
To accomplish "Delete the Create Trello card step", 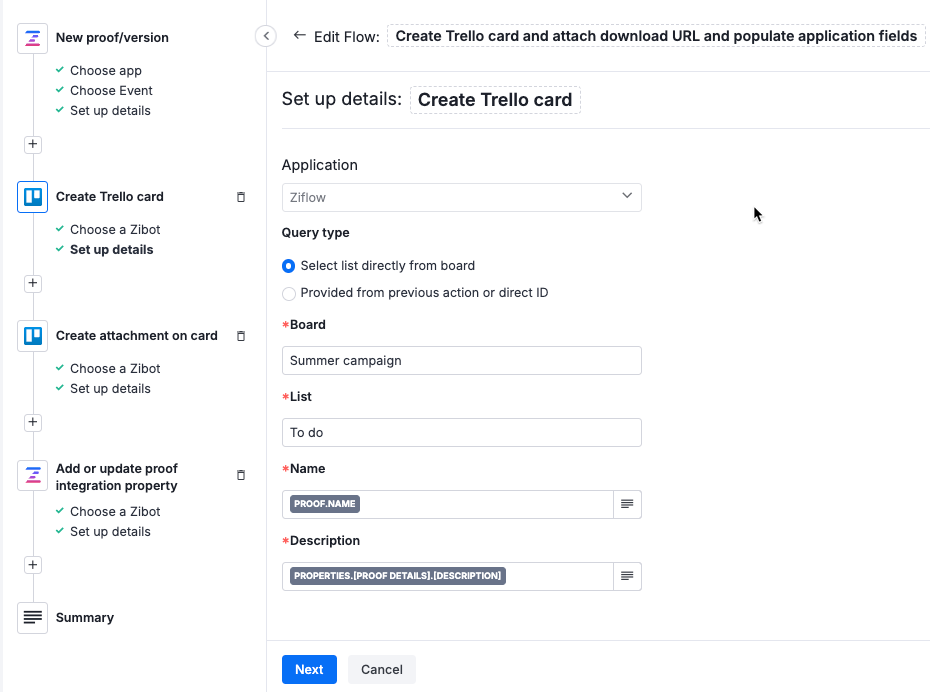I will (241, 197).
